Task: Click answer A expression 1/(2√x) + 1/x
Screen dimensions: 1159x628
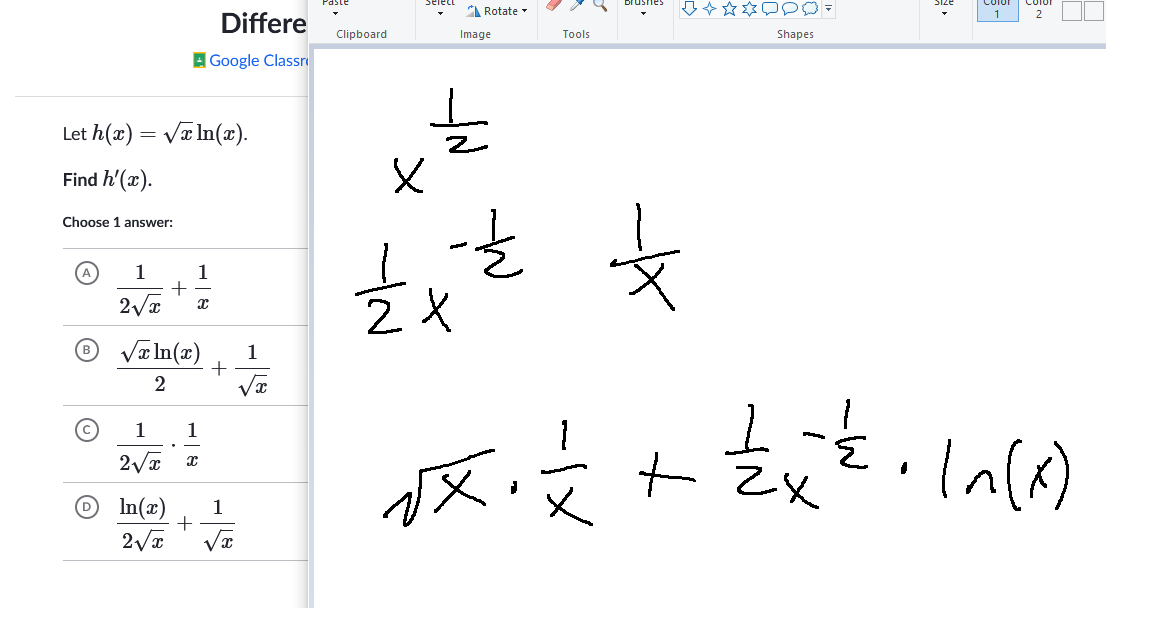Action: (164, 288)
